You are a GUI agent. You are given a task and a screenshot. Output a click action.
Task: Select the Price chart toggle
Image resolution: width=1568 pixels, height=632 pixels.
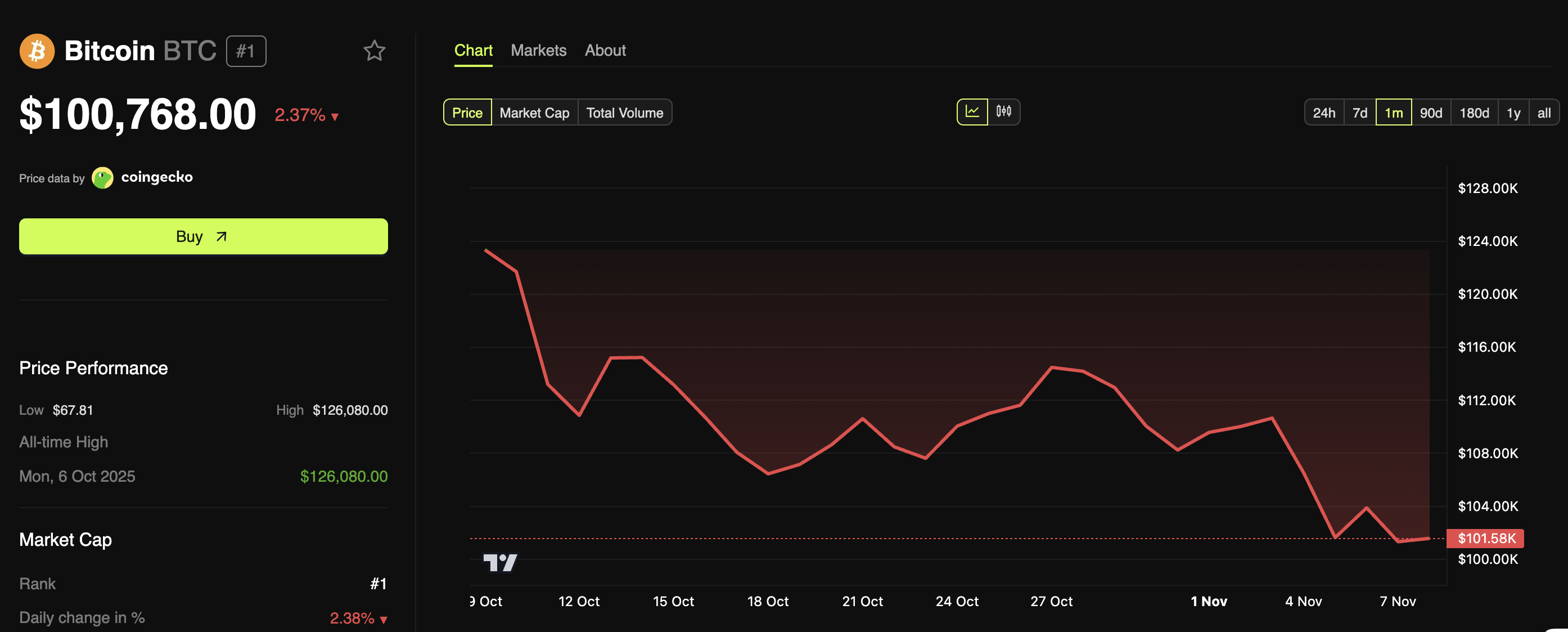[467, 113]
